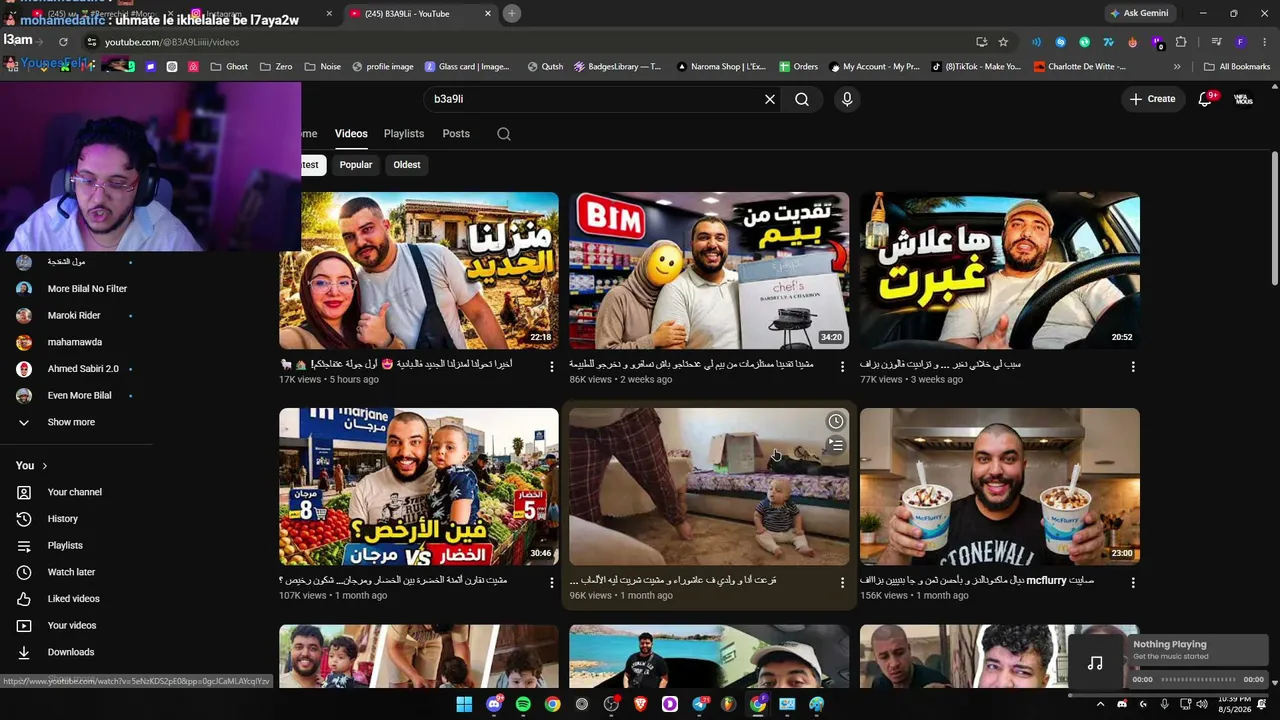Click the Shazam extension icon
Viewport: 1280px width, 720px height.
coord(1060,42)
